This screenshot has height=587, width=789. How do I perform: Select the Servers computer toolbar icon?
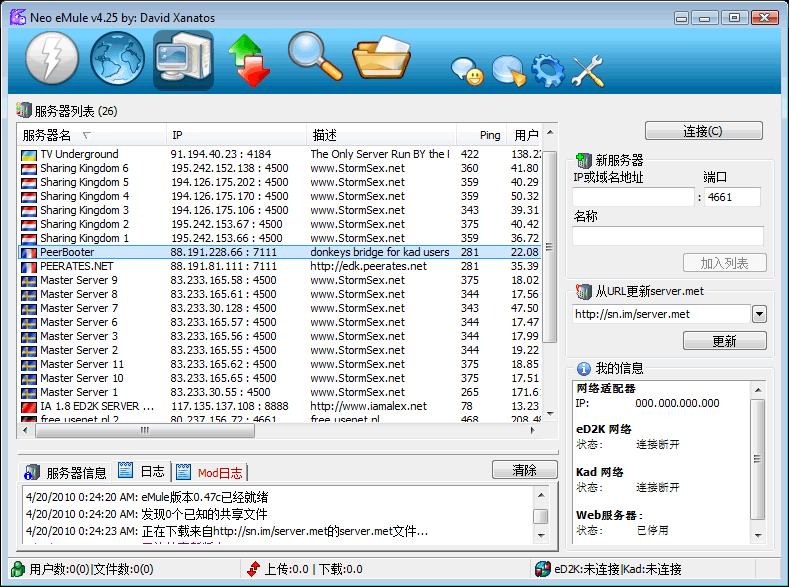(183, 58)
